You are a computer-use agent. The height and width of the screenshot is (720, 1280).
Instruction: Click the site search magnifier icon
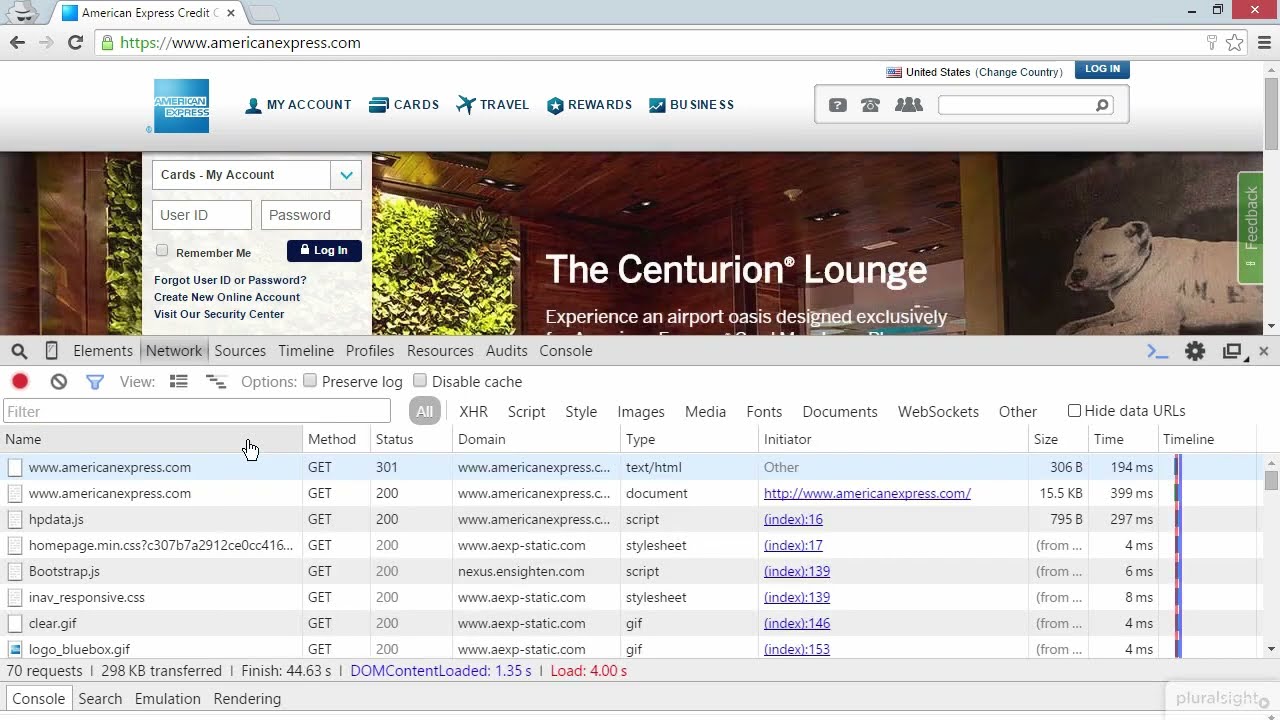[1102, 105]
